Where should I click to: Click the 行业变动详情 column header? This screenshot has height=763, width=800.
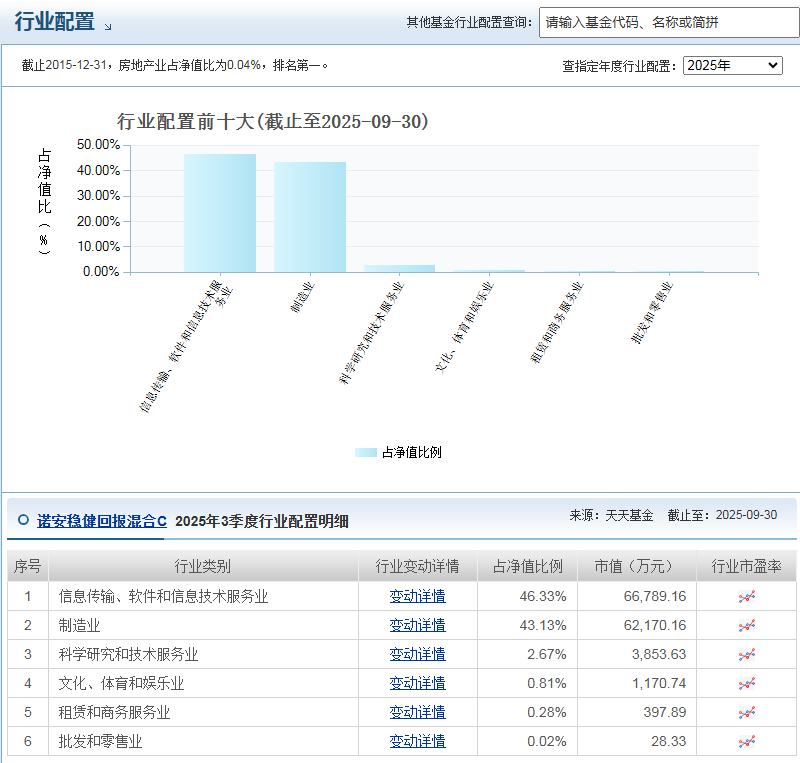417,566
